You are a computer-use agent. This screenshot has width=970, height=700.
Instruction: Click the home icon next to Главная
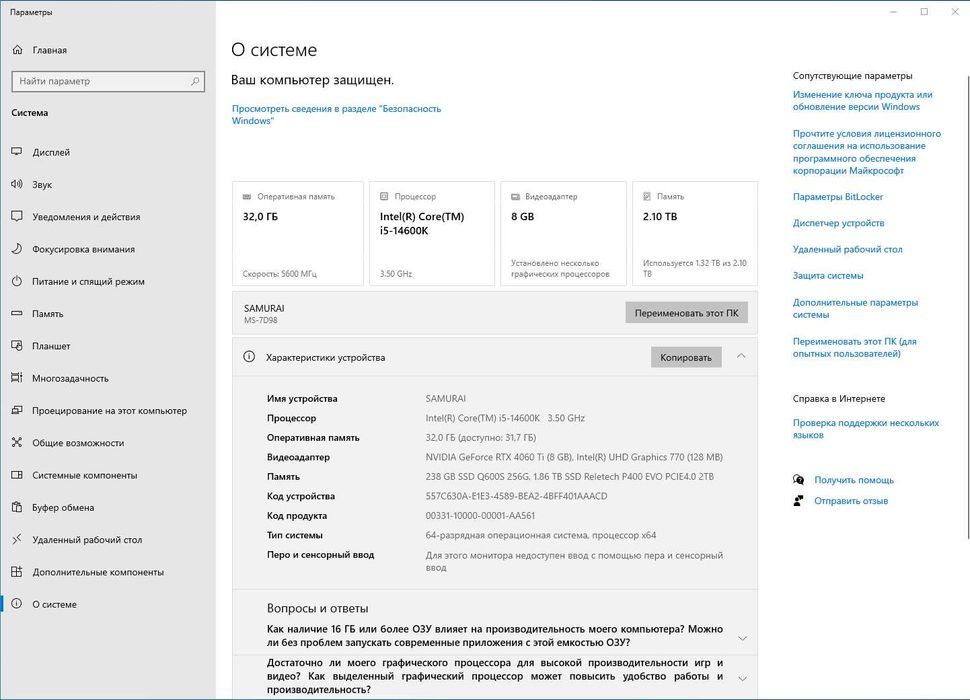pyautogui.click(x=17, y=49)
